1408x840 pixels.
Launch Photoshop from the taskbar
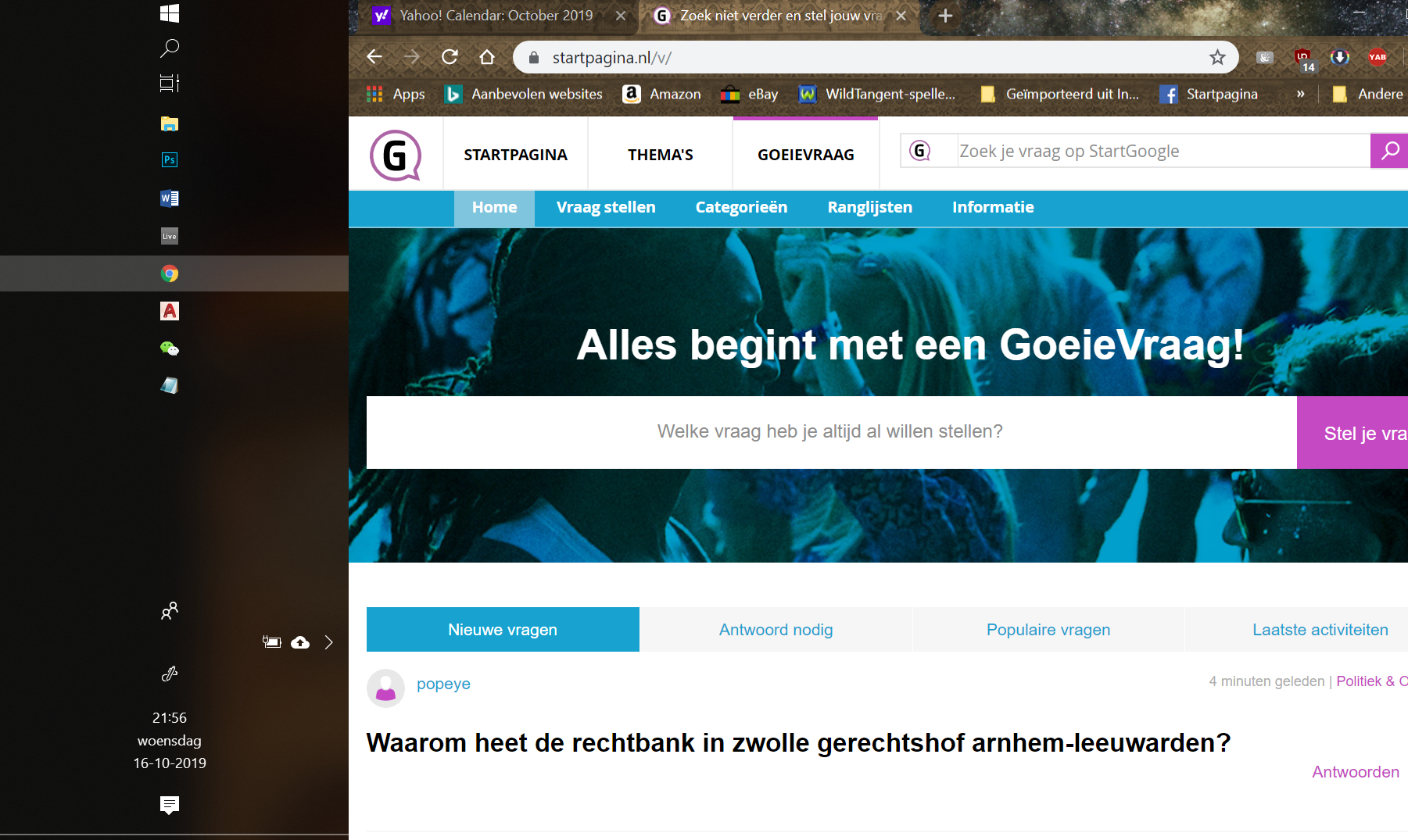169,159
